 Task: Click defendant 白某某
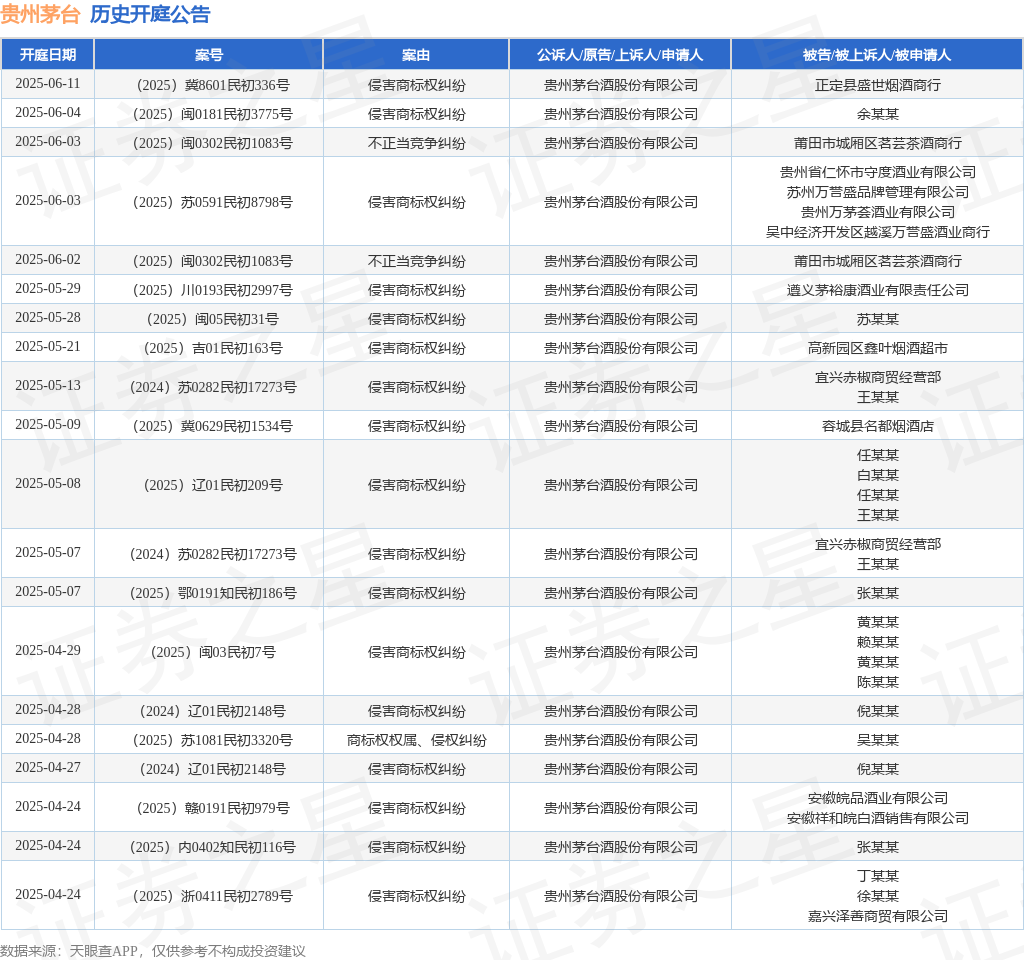click(878, 475)
